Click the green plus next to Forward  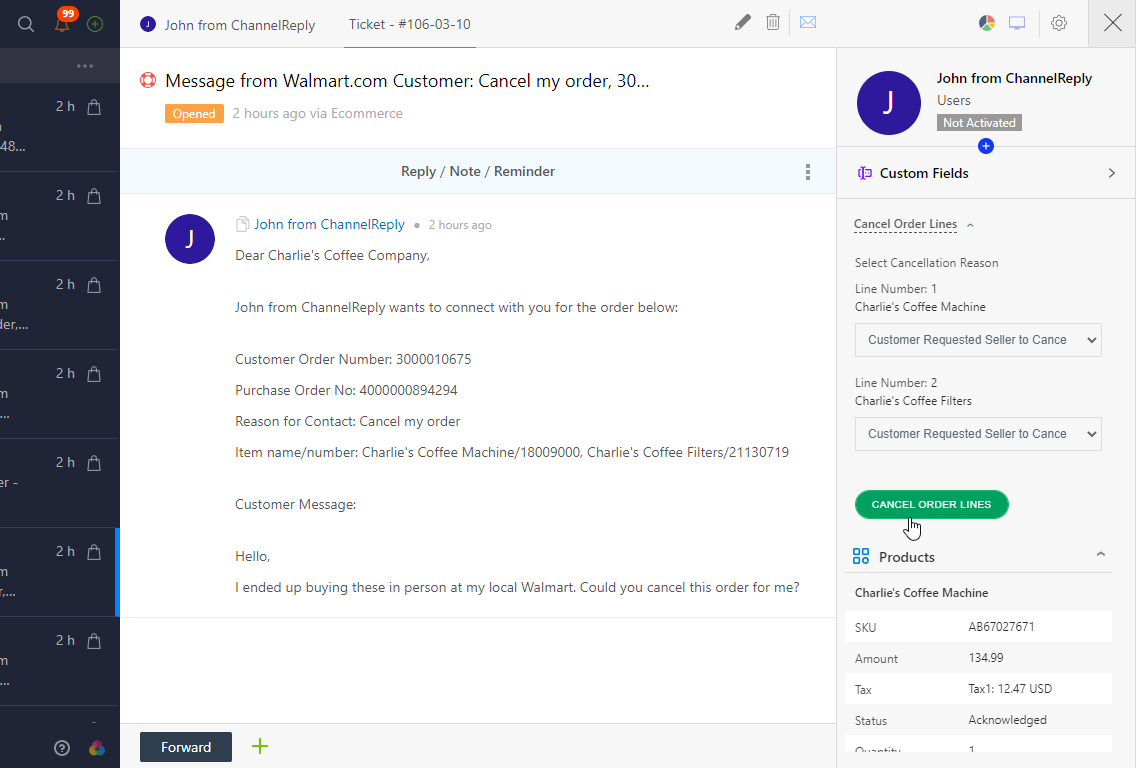click(x=260, y=746)
